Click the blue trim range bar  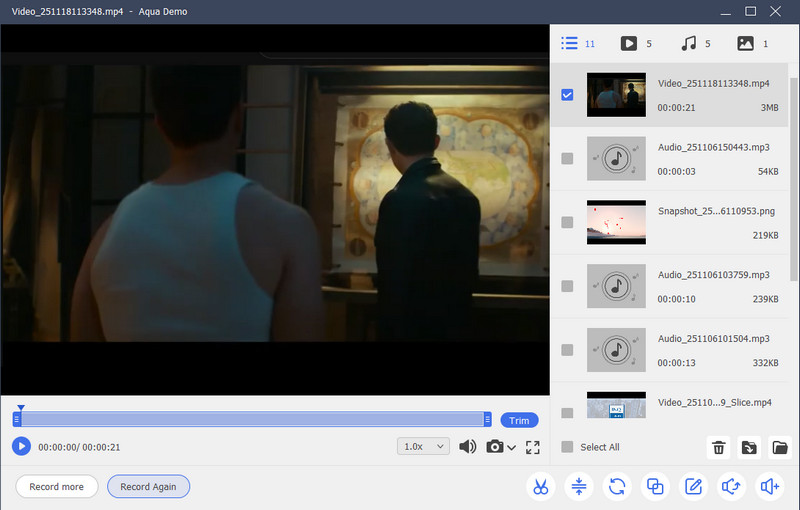point(252,419)
